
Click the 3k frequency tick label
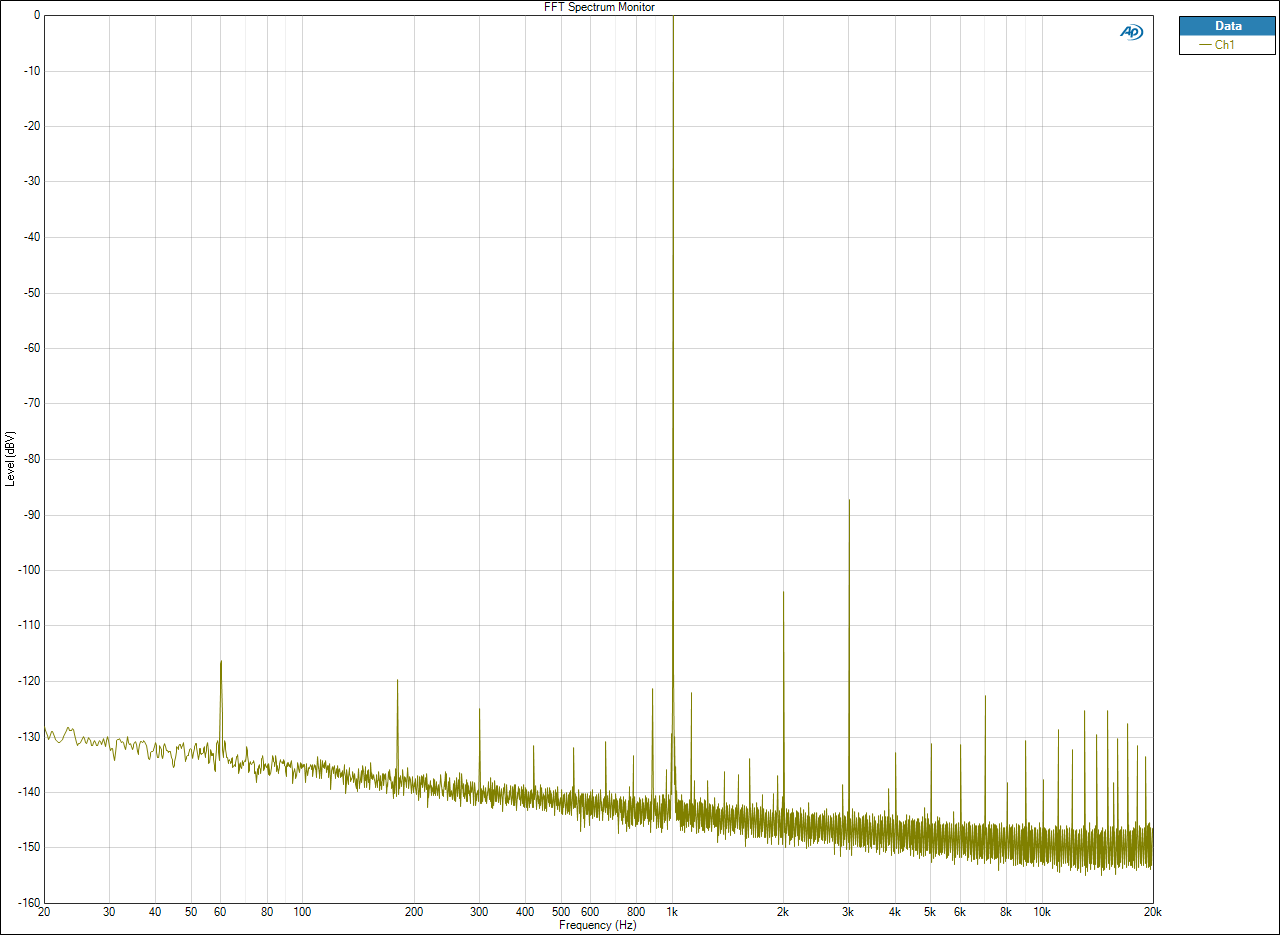click(x=849, y=912)
